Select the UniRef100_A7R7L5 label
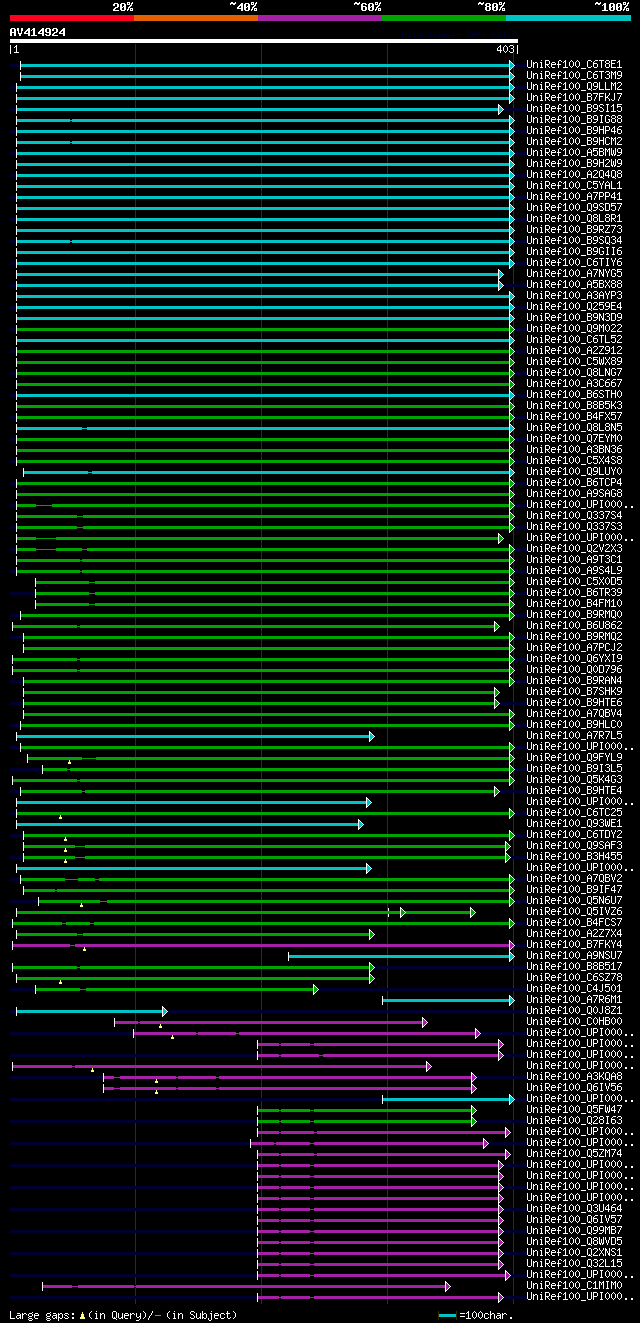Screen dimensions: 640x1323 [x=574, y=736]
